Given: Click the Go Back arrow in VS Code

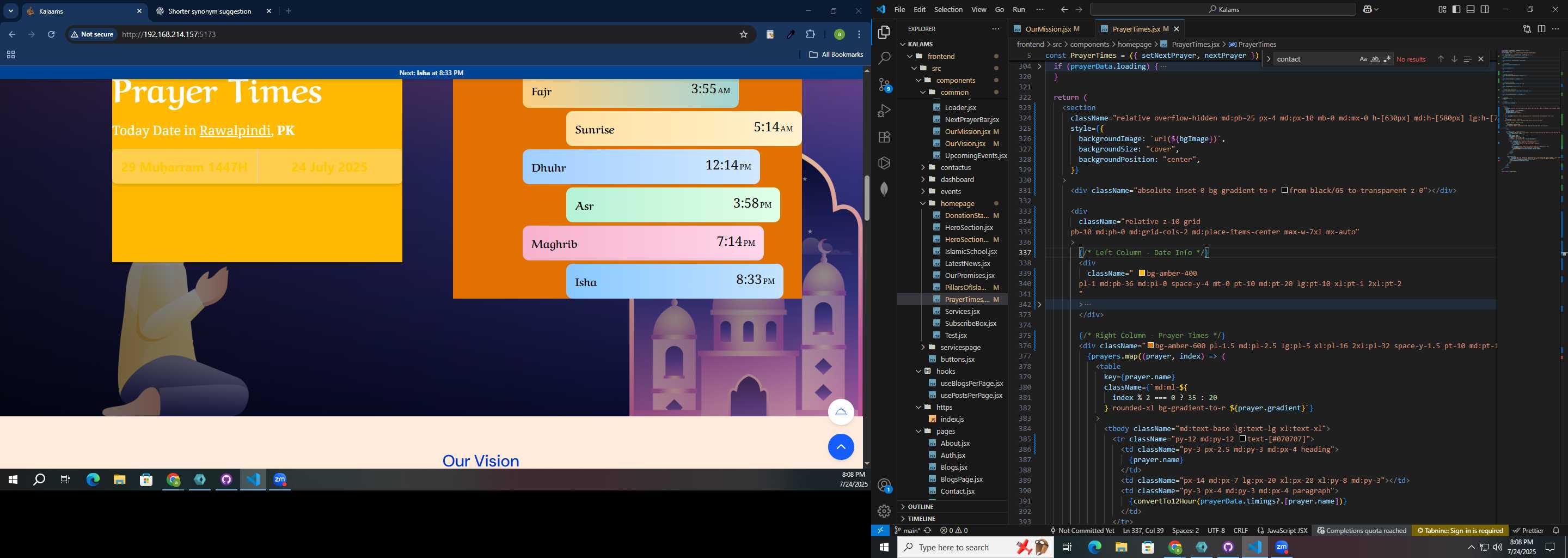Looking at the screenshot, I should pos(1064,9).
